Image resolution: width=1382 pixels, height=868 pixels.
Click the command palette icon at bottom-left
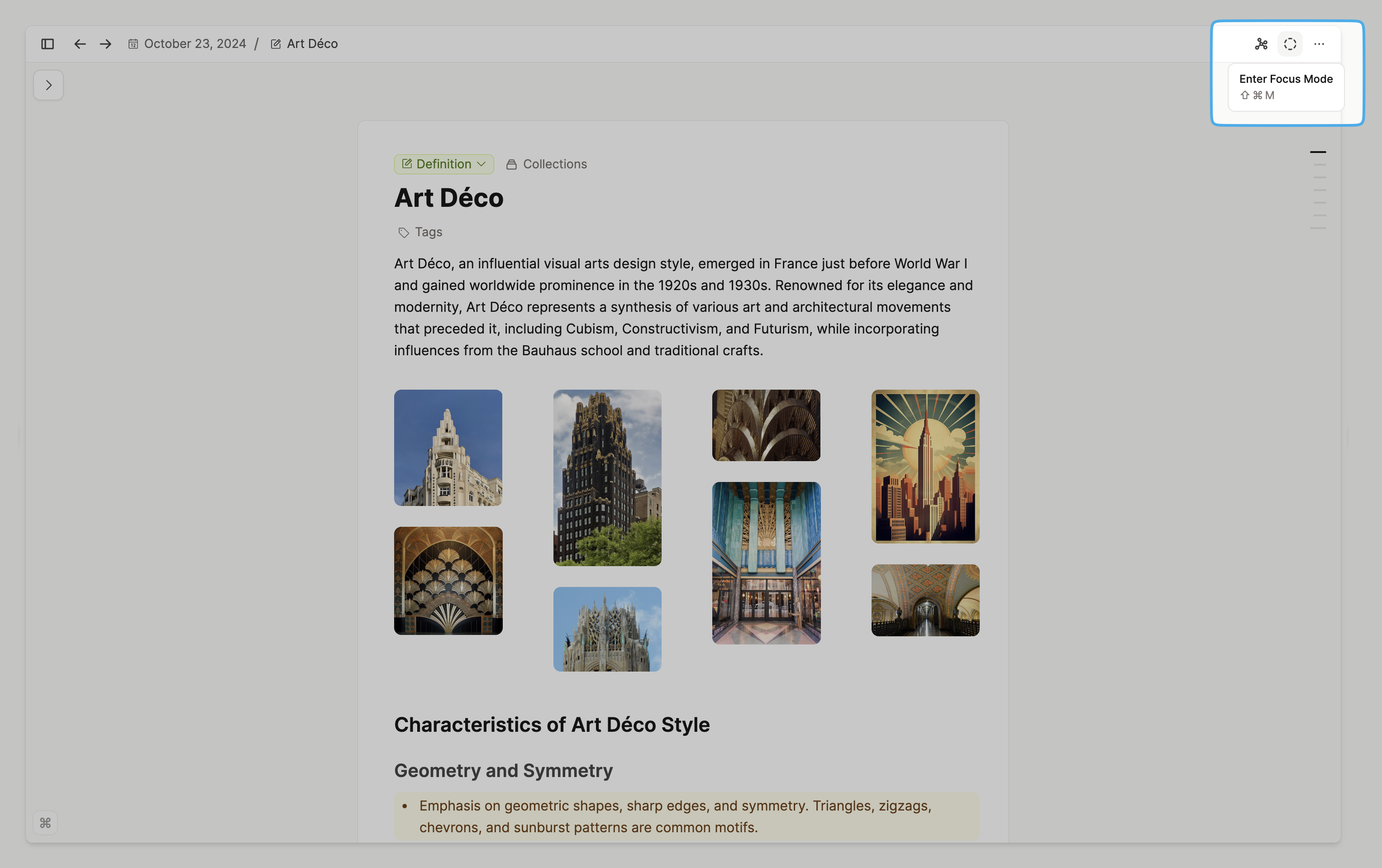[x=45, y=823]
